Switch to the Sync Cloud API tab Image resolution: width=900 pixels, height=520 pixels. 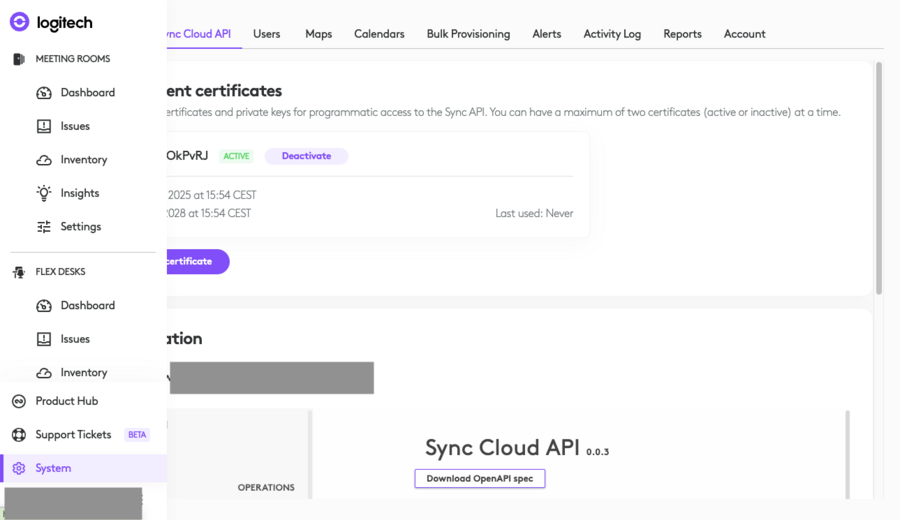(199, 34)
